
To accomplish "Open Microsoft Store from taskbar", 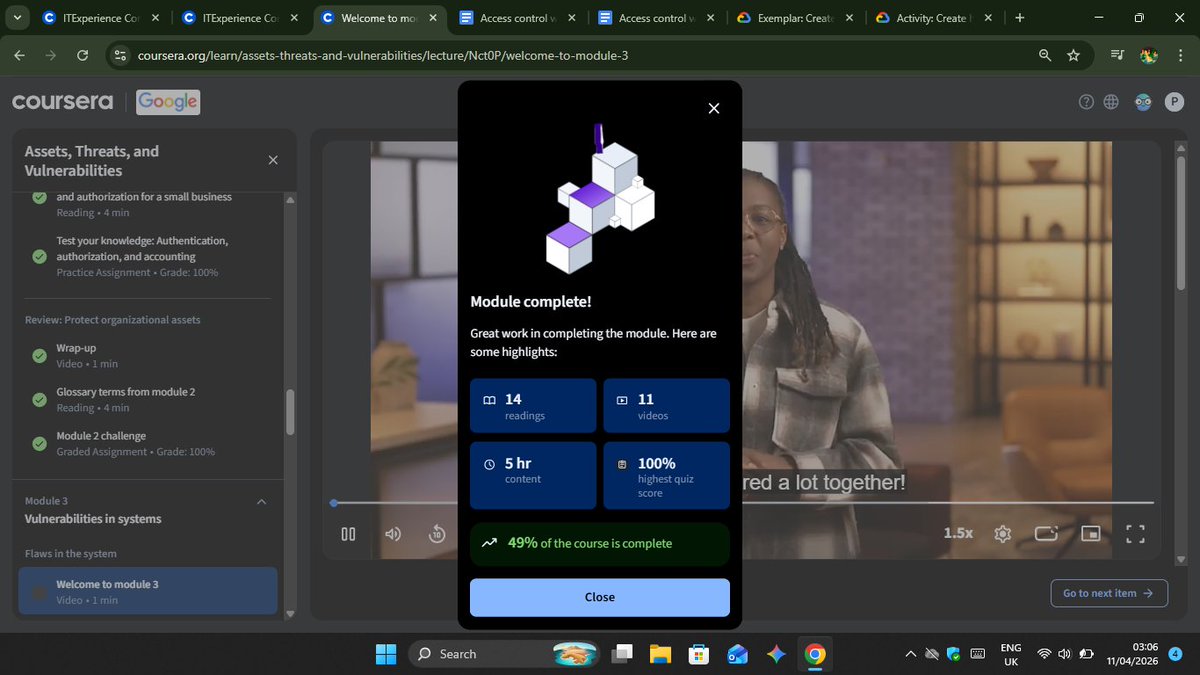I will pos(698,654).
